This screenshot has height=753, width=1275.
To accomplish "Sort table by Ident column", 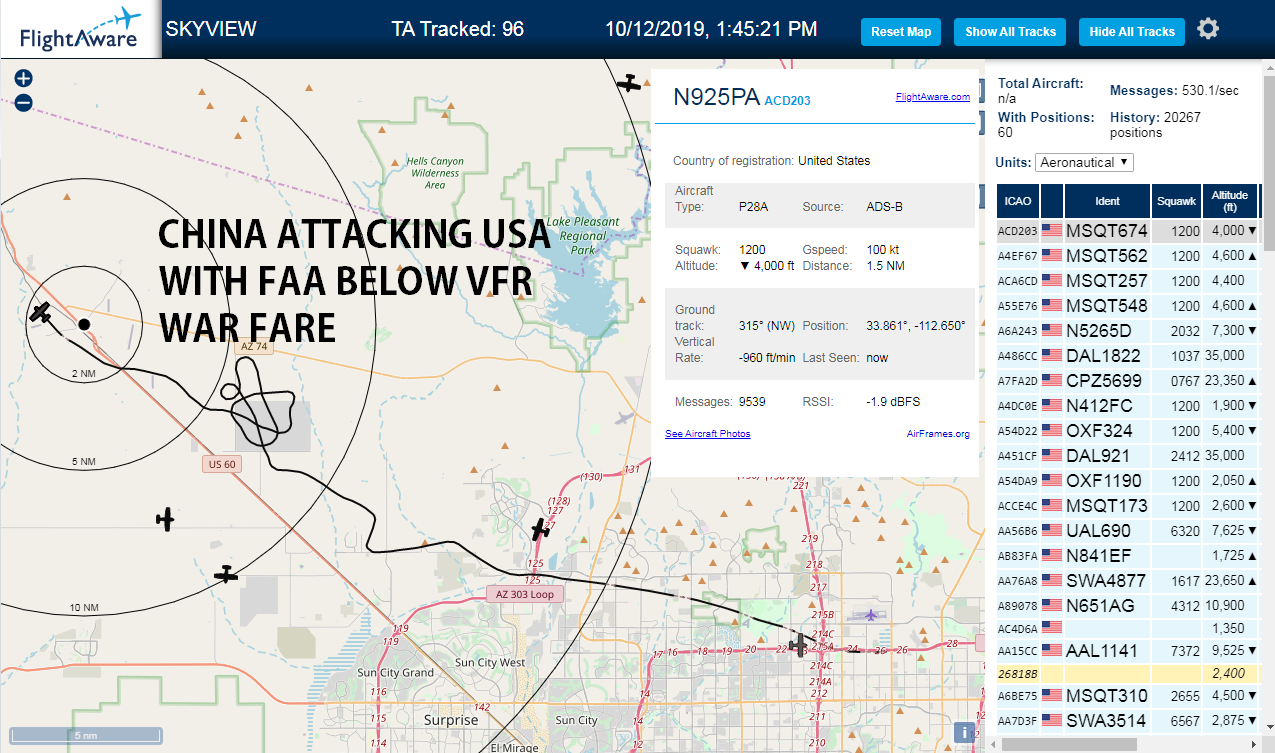I will tap(1108, 201).
